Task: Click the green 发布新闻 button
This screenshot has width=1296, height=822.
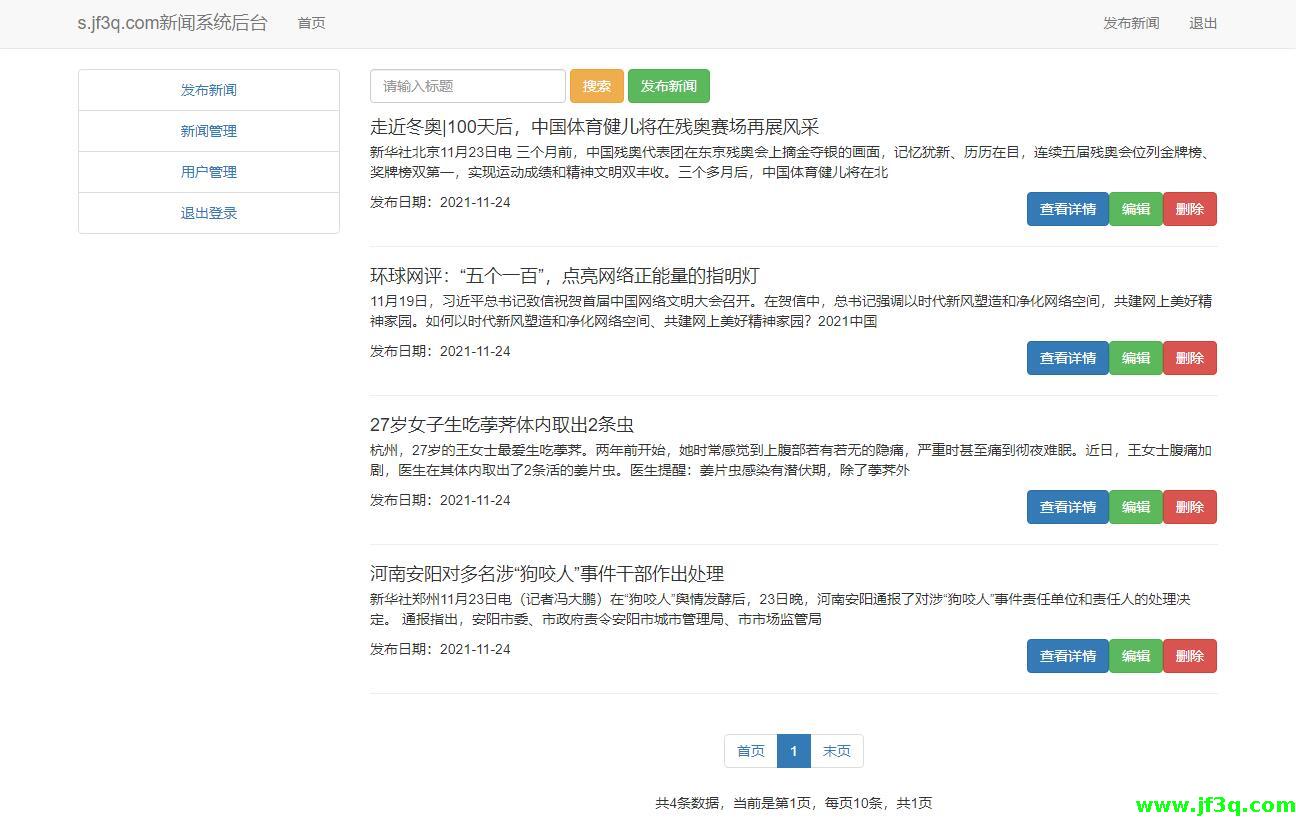Action: 669,86
